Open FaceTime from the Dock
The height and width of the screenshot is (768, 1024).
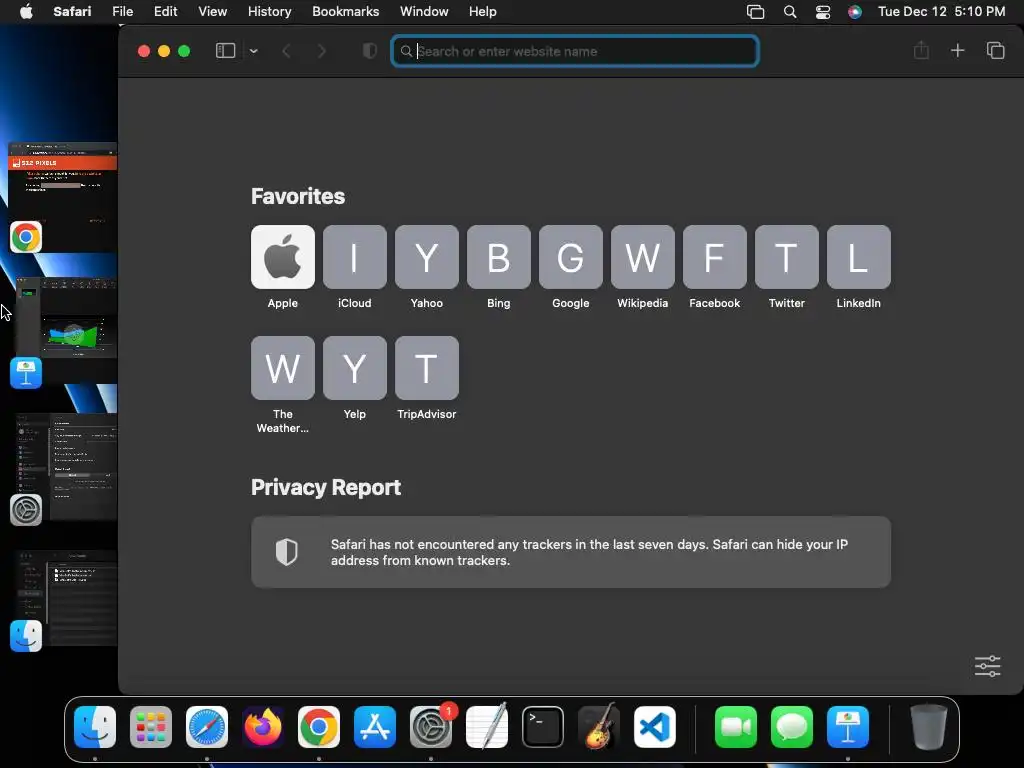pyautogui.click(x=736, y=727)
